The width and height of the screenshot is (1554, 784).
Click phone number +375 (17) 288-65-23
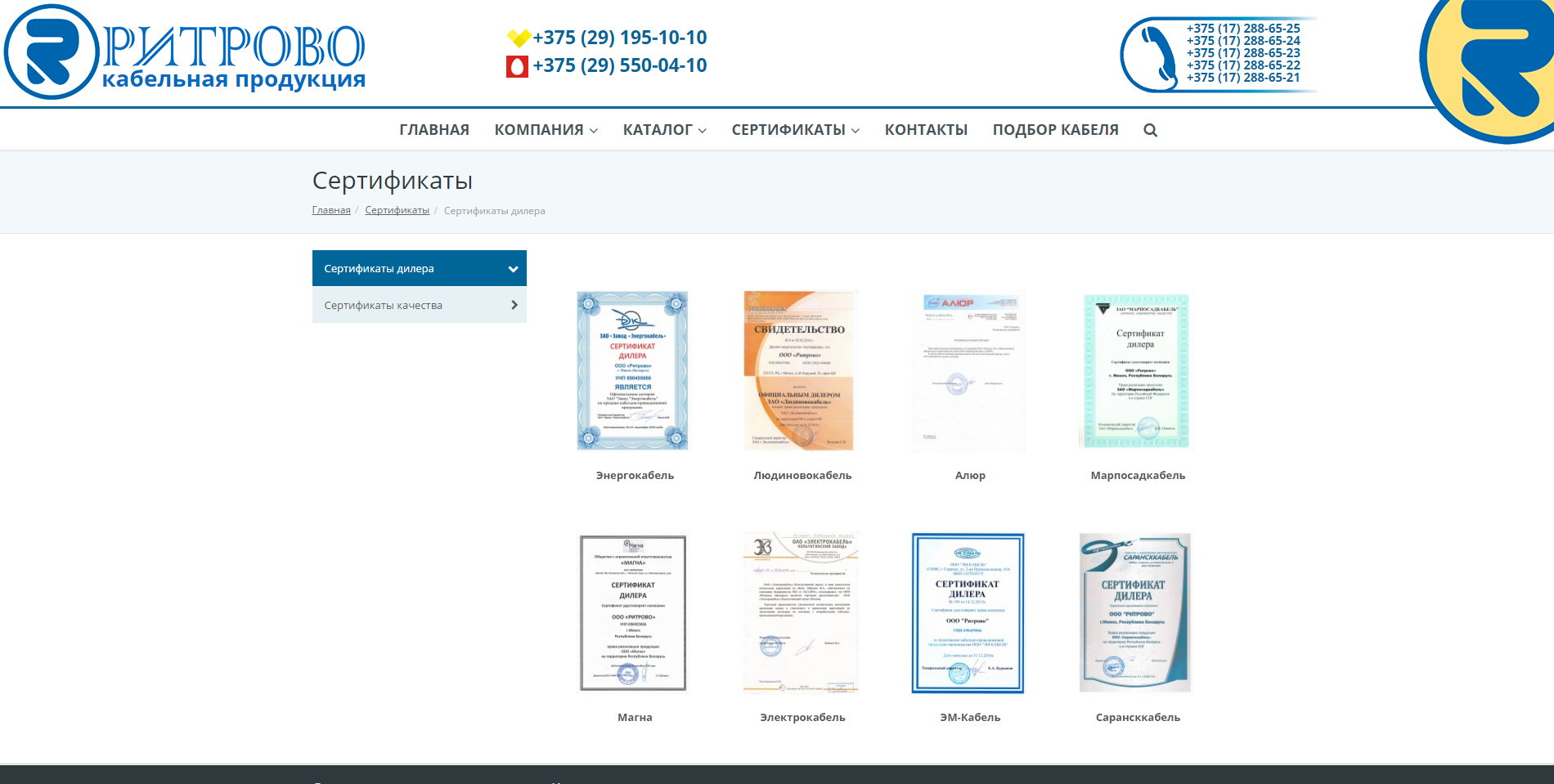click(x=1243, y=52)
